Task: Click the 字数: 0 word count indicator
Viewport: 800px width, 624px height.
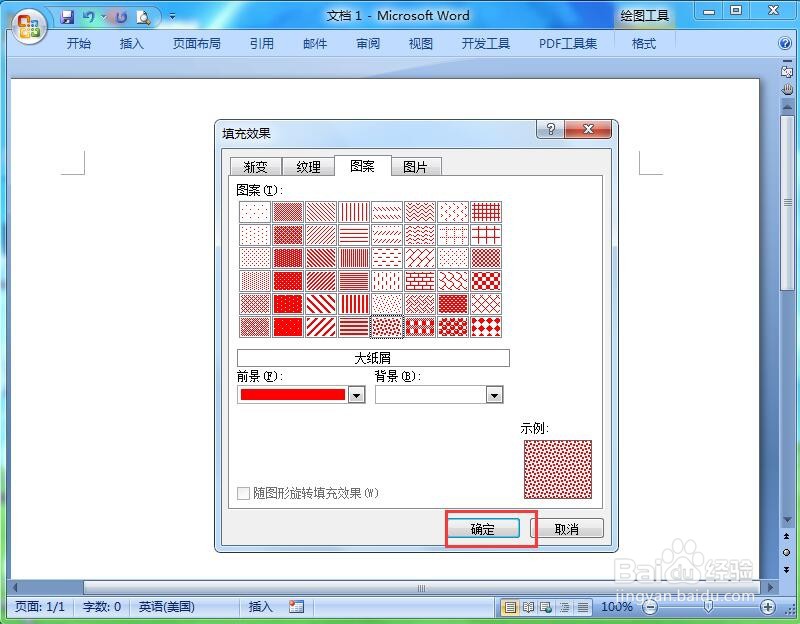Action: coord(102,607)
